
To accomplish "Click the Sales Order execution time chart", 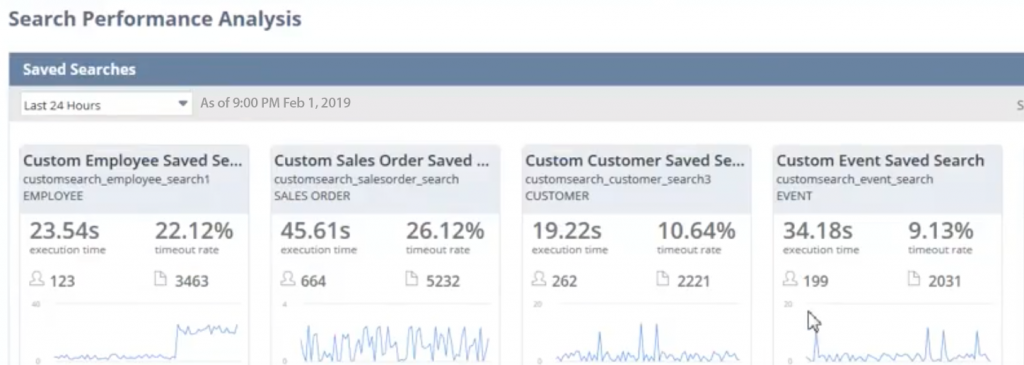I will tap(387, 333).
